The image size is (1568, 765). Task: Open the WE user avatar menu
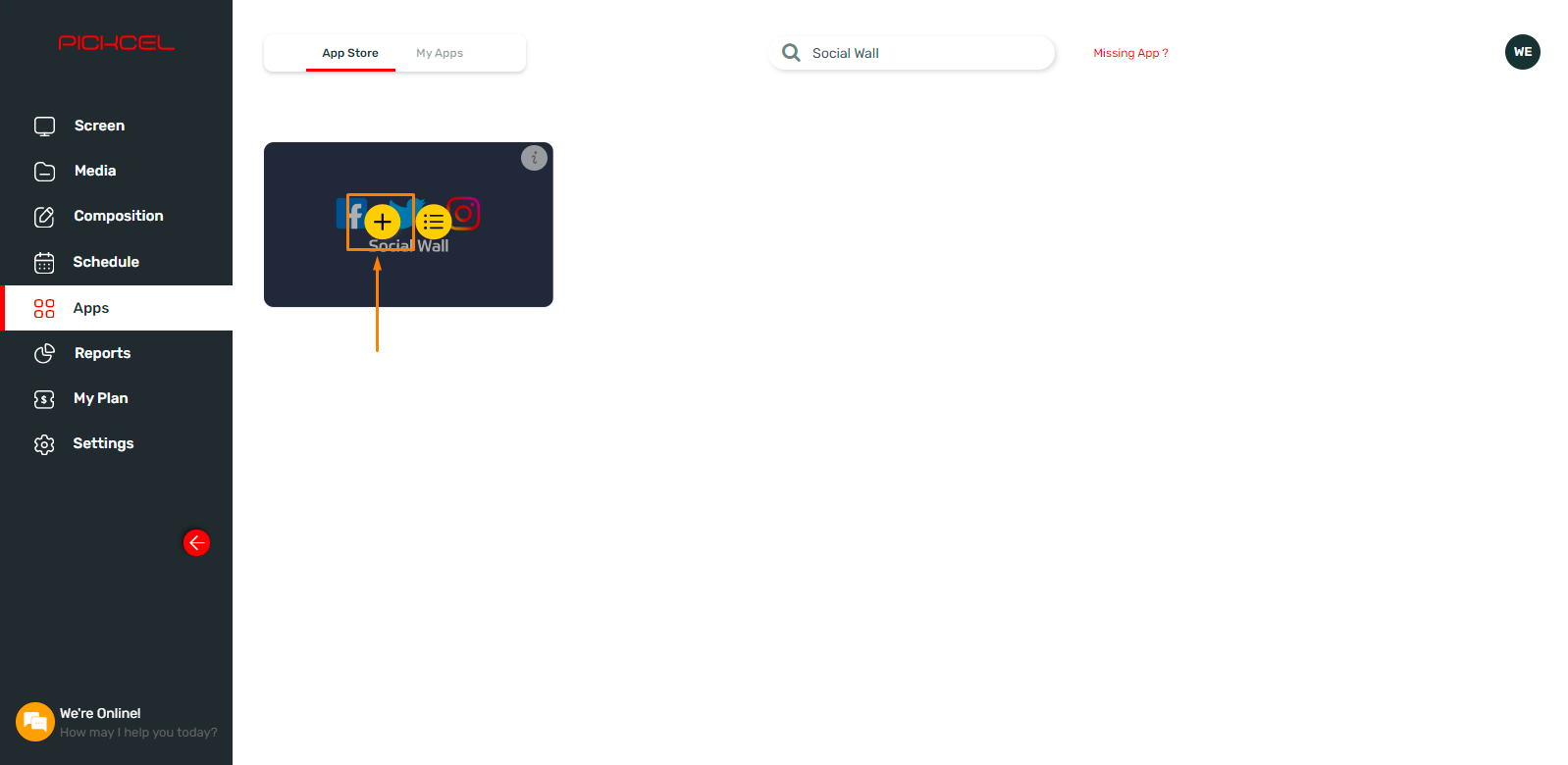coord(1523,52)
